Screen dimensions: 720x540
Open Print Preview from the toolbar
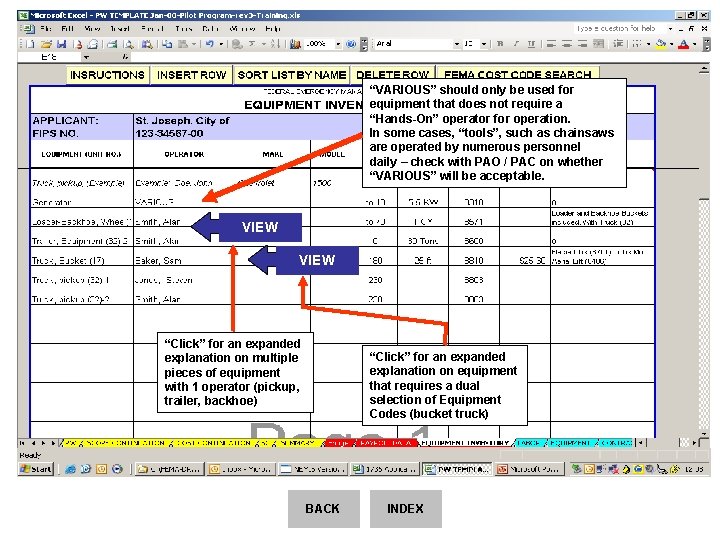[x=129, y=44]
